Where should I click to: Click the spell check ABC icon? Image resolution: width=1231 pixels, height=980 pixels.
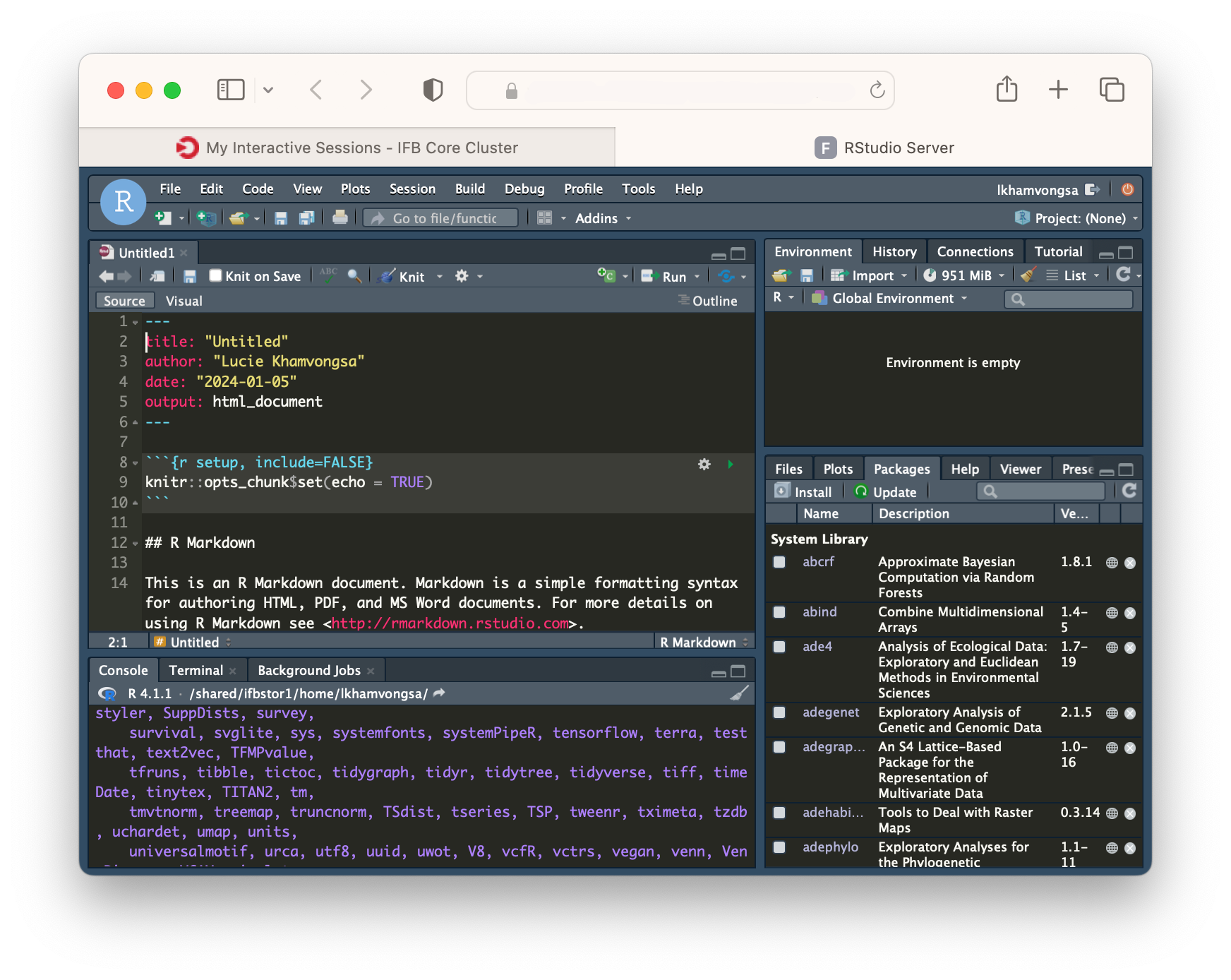[x=328, y=275]
